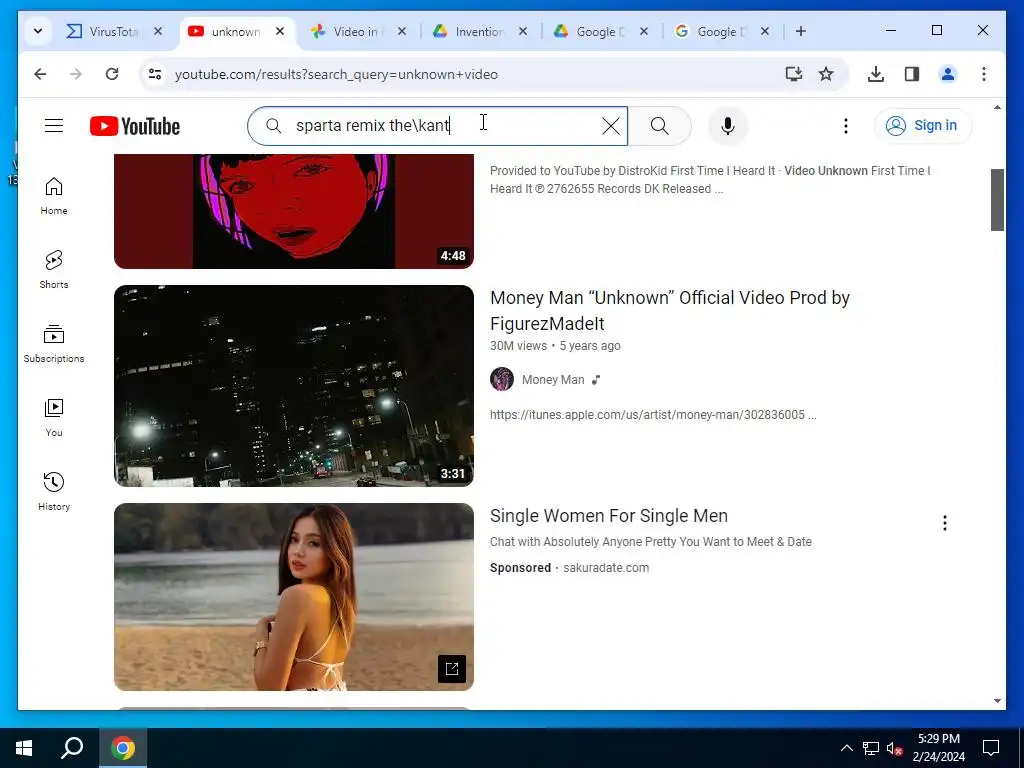Open the red face video thumbnail
The width and height of the screenshot is (1024, 768).
click(x=294, y=212)
